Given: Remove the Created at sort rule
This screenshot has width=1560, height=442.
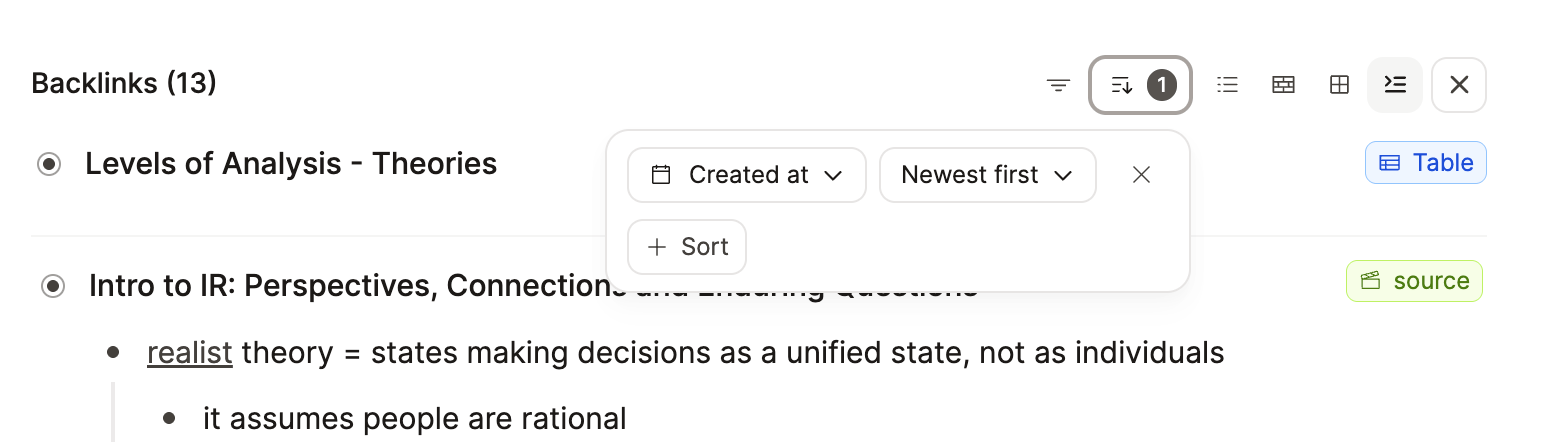Looking at the screenshot, I should coord(1141,175).
